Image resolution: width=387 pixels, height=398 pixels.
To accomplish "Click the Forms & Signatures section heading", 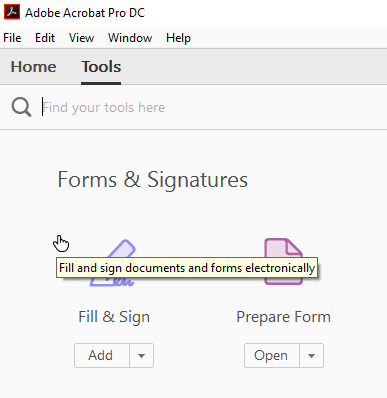I will 153,180.
